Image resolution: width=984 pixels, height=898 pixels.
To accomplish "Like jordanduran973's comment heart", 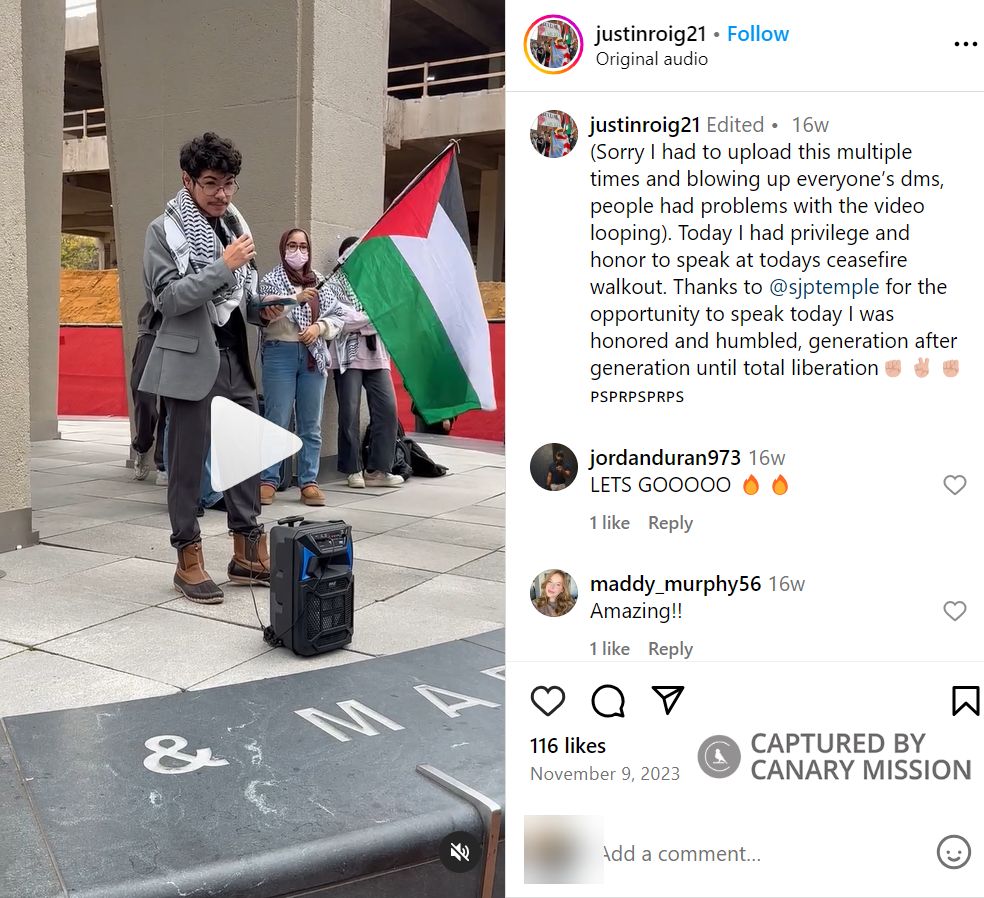I will pos(955,484).
